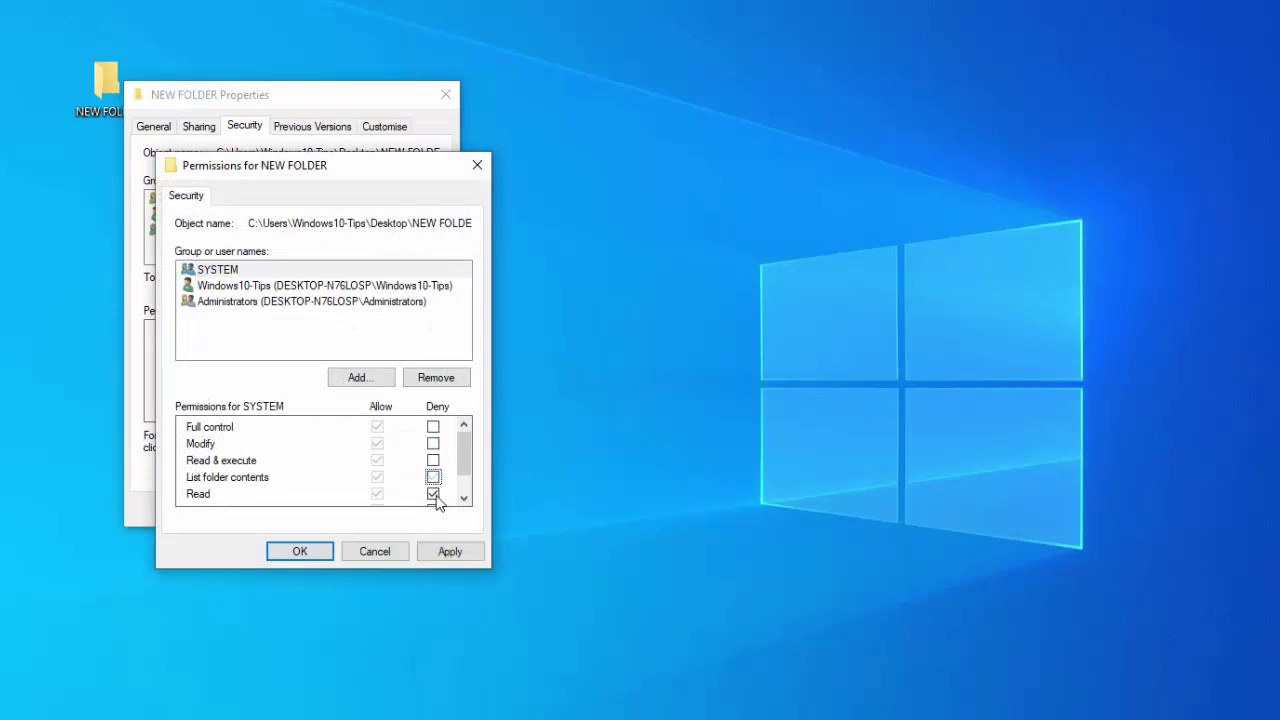Screen dimensions: 1280x720
Task: Toggle Allow checkbox for List folder contents
Action: click(x=377, y=477)
